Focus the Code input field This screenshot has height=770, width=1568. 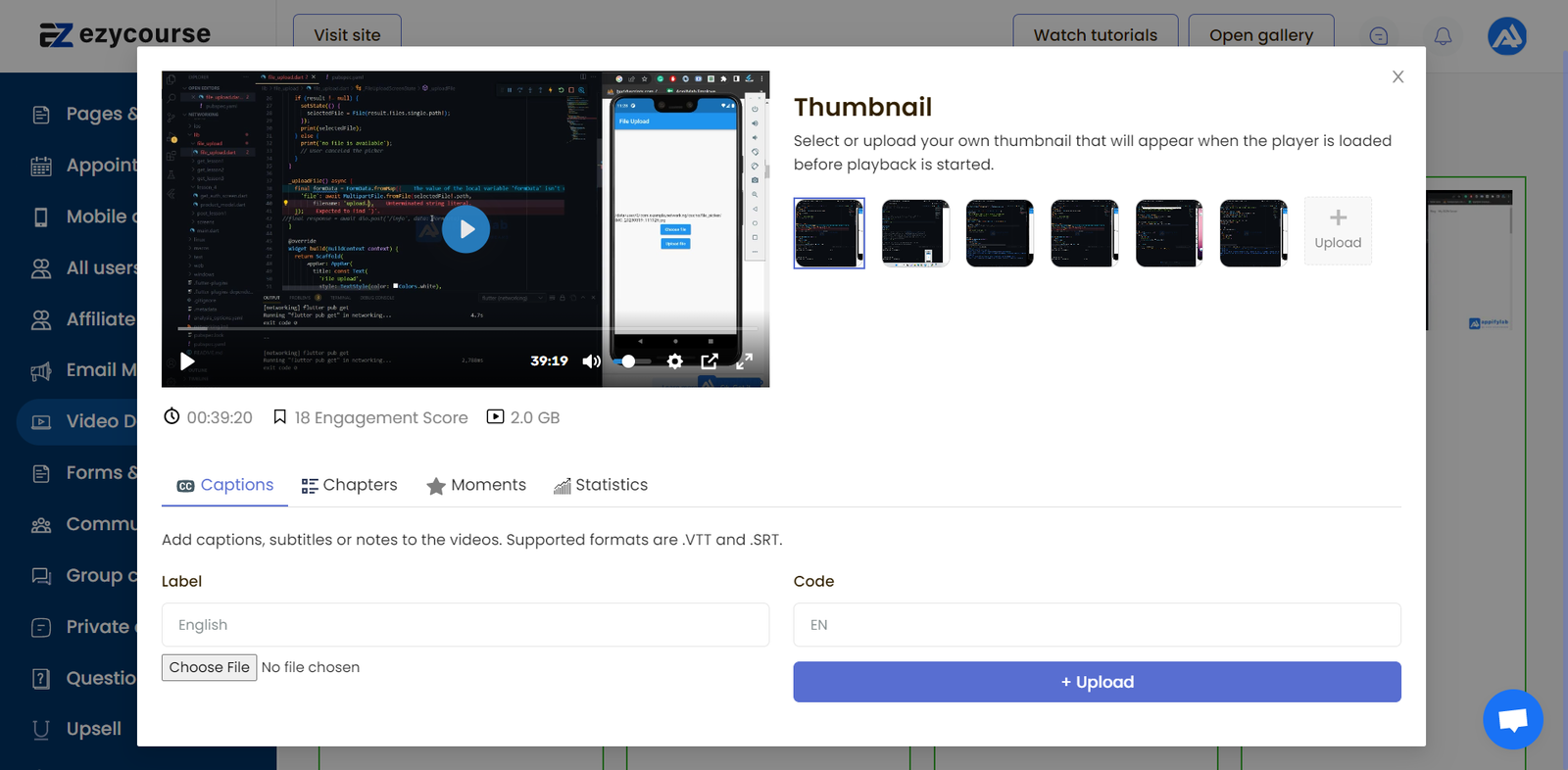coord(1097,625)
